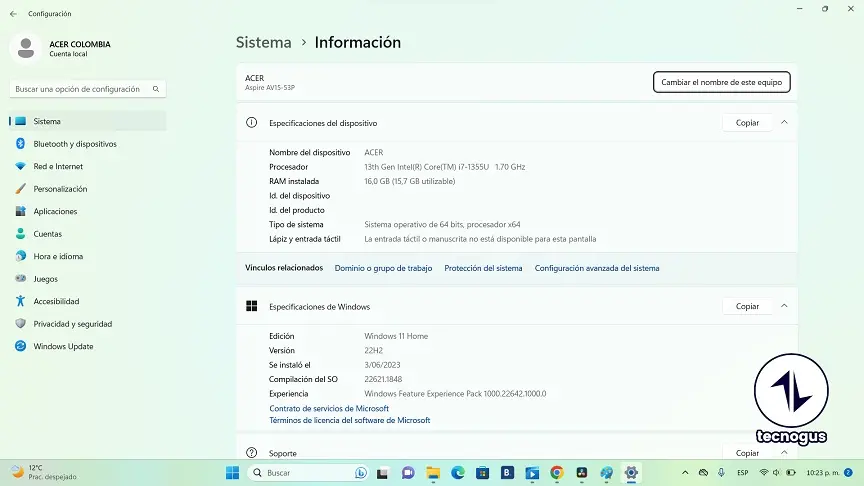Open the Chat (Teams) taskbar icon
The height and width of the screenshot is (486, 864).
click(x=408, y=473)
